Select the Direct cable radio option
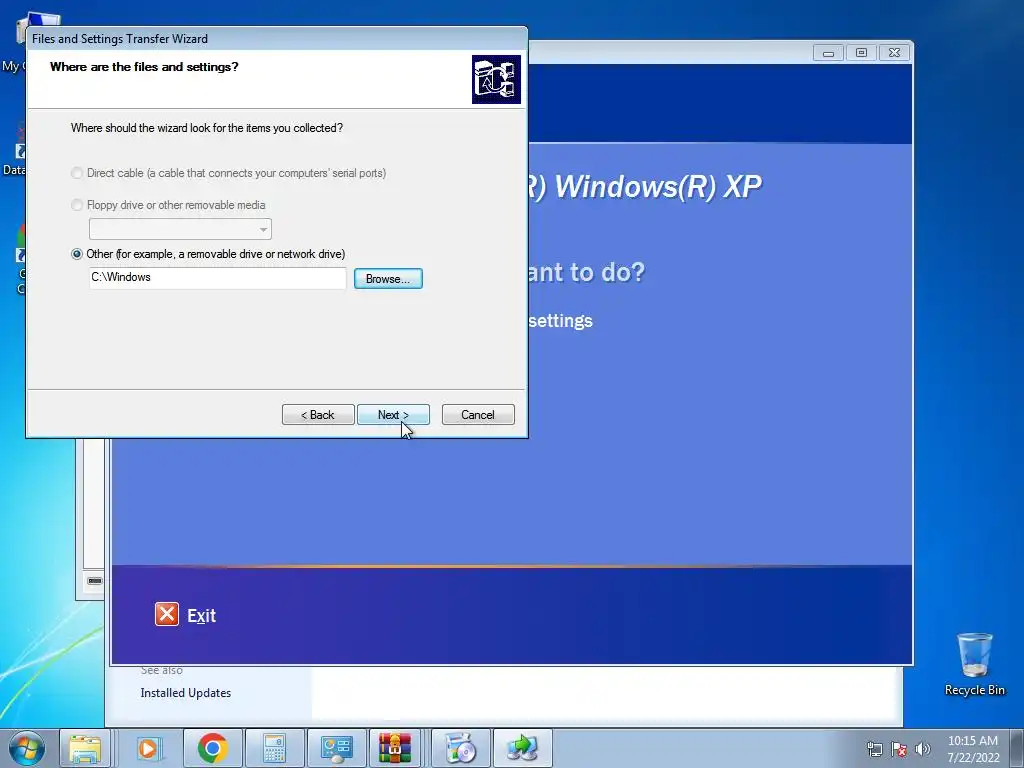Screen dimensions: 1024x768 click(x=77, y=173)
